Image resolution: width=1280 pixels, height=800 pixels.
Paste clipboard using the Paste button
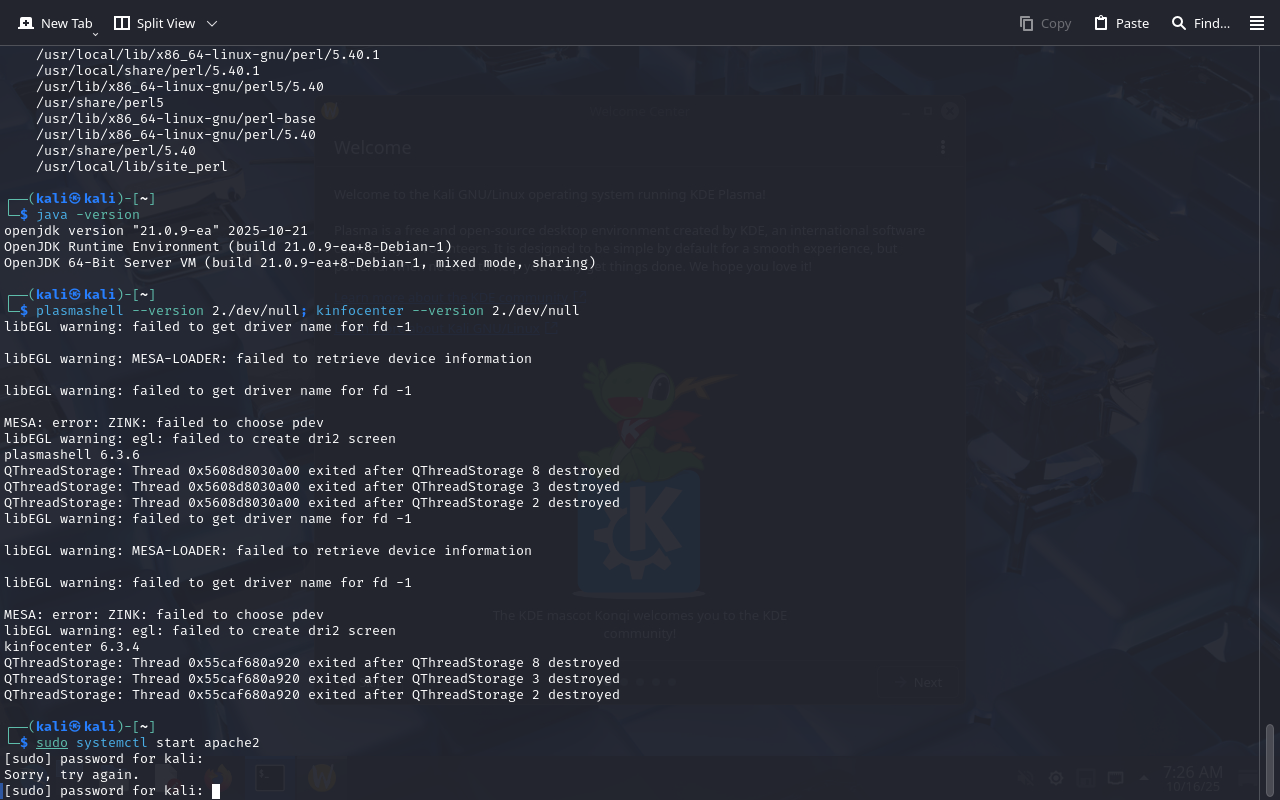[x=1121, y=23]
